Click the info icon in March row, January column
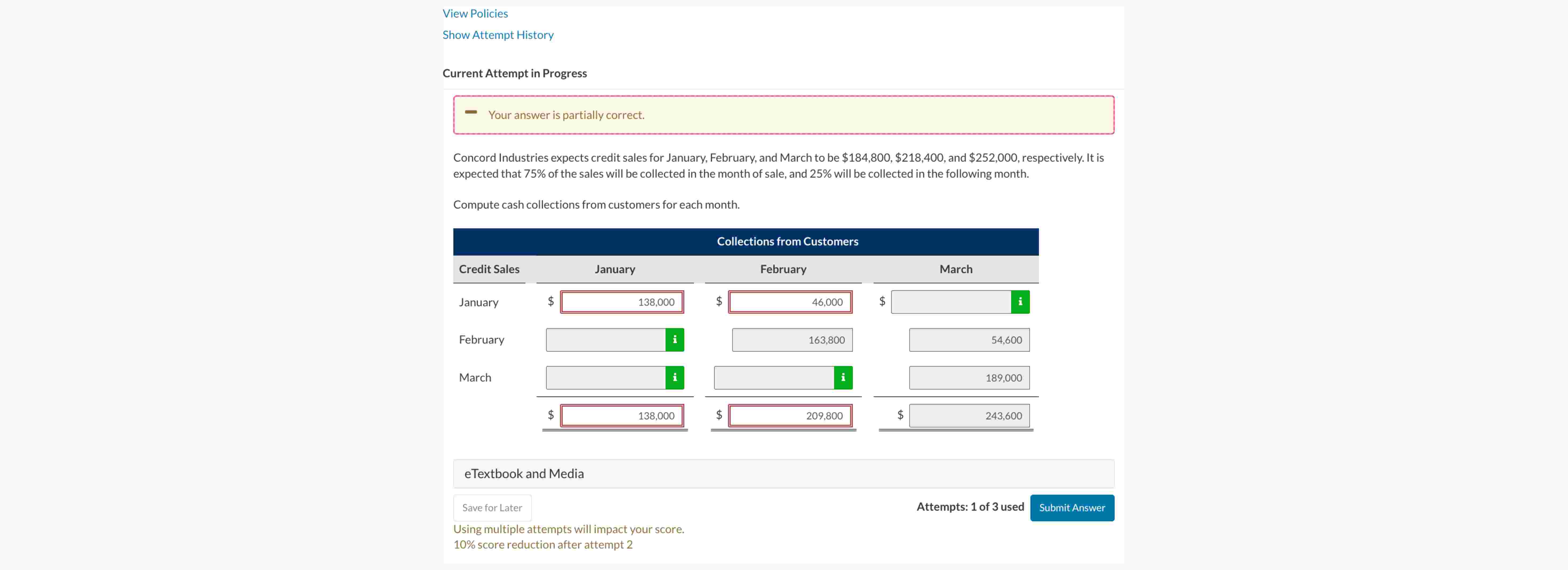The image size is (1568, 570). point(674,378)
